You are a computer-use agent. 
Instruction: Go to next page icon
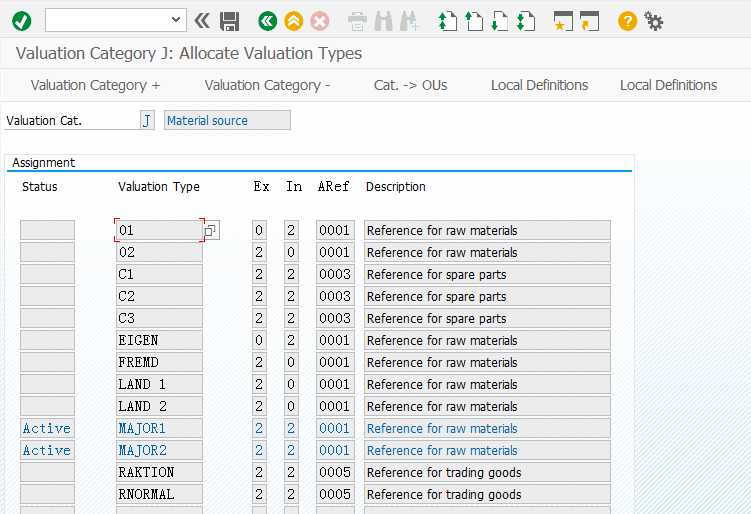[500, 21]
